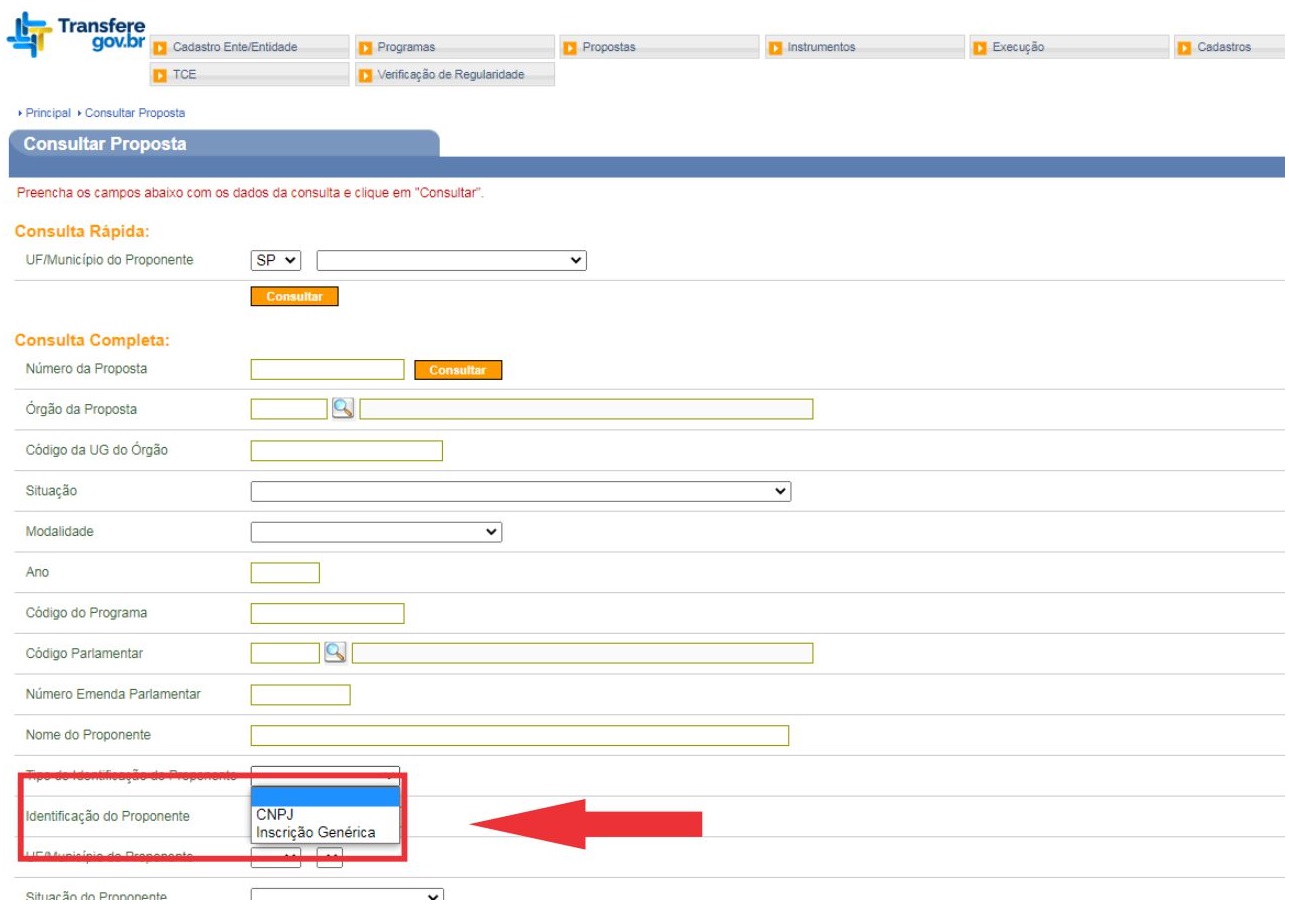Open the Propostas menu
Viewport: 1289px width, 904px height.
[x=659, y=47]
